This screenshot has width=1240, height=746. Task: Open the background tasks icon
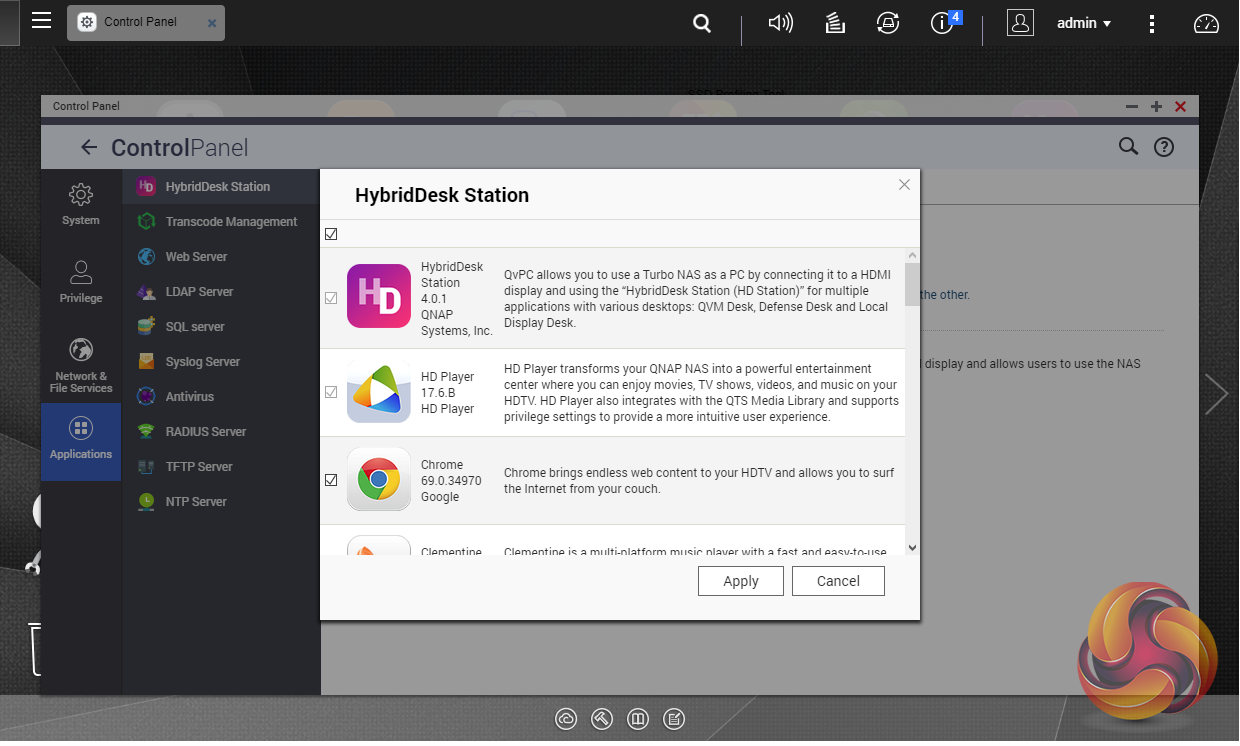coord(836,23)
